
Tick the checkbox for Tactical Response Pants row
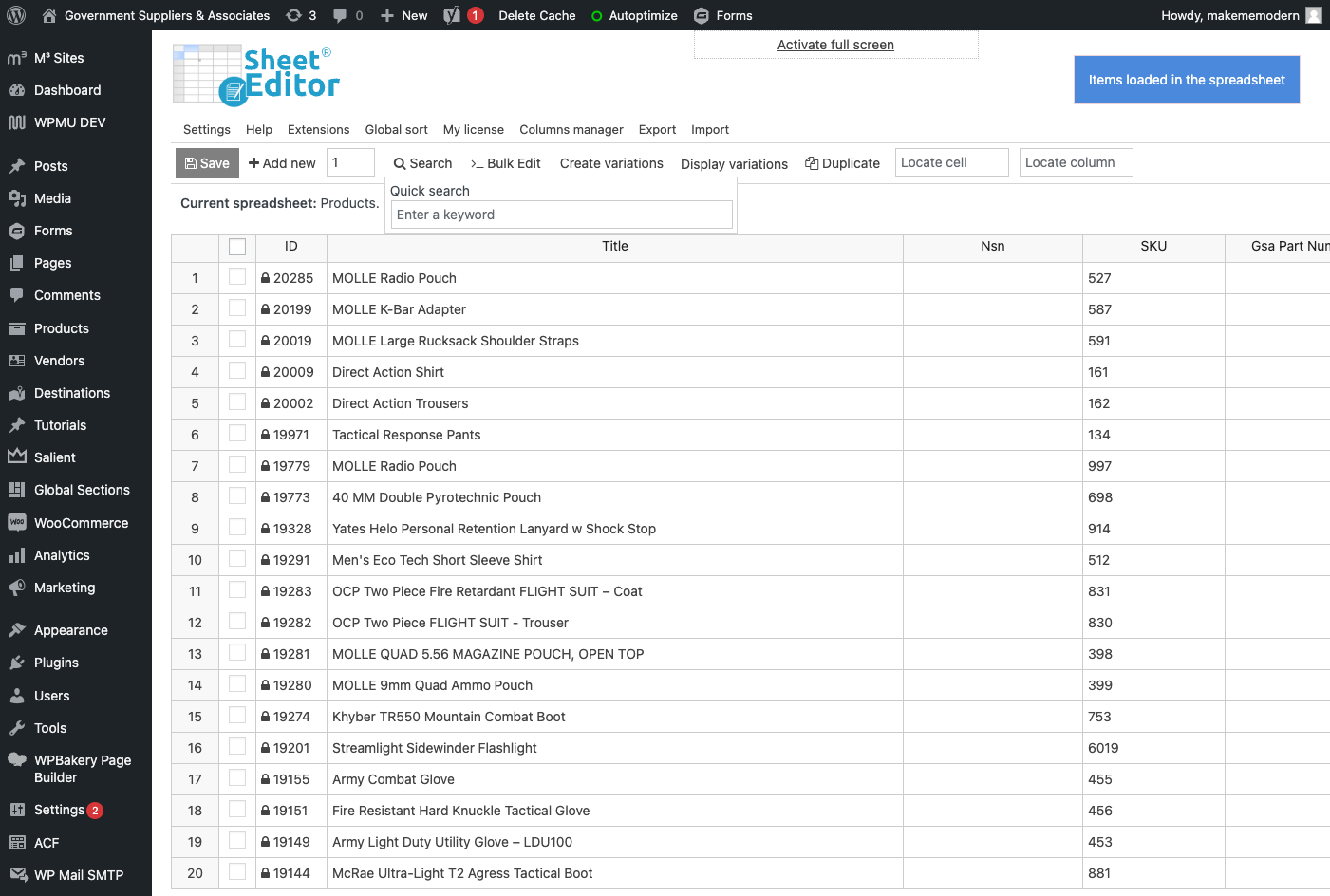point(237,434)
